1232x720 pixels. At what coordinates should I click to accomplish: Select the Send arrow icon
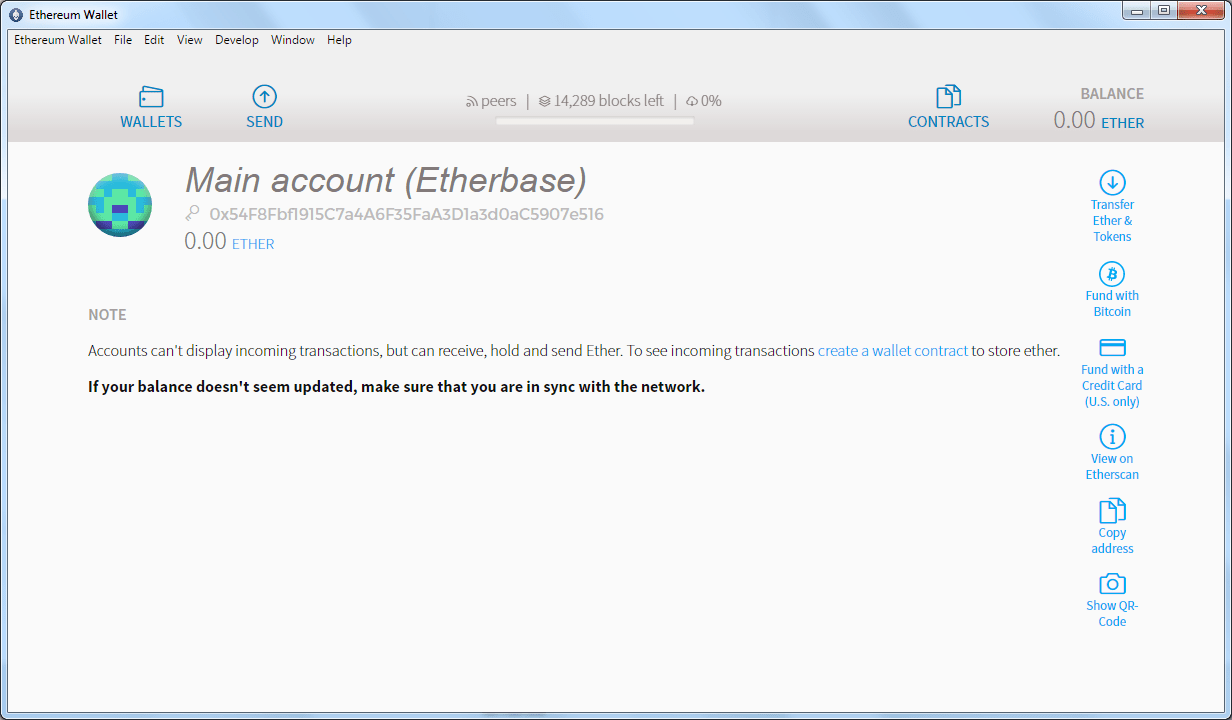pos(264,95)
